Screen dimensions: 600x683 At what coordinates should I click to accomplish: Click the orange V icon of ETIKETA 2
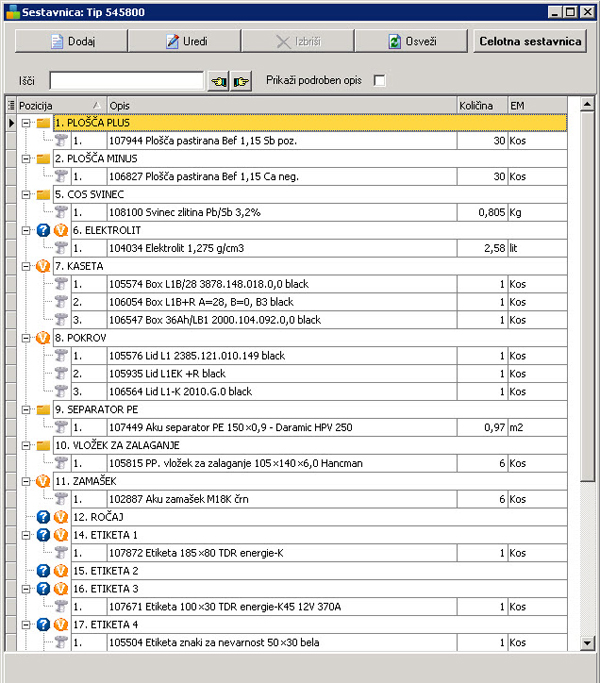coord(61,571)
